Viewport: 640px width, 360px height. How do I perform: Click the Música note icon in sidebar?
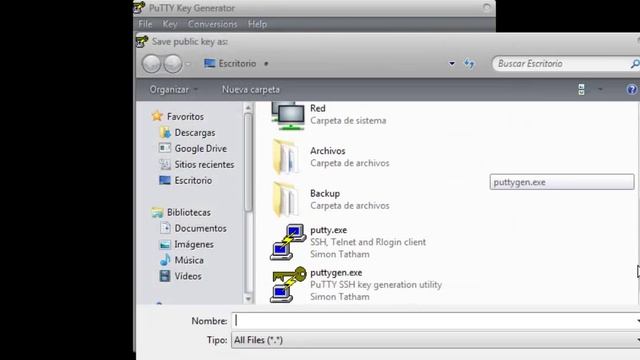pos(165,260)
